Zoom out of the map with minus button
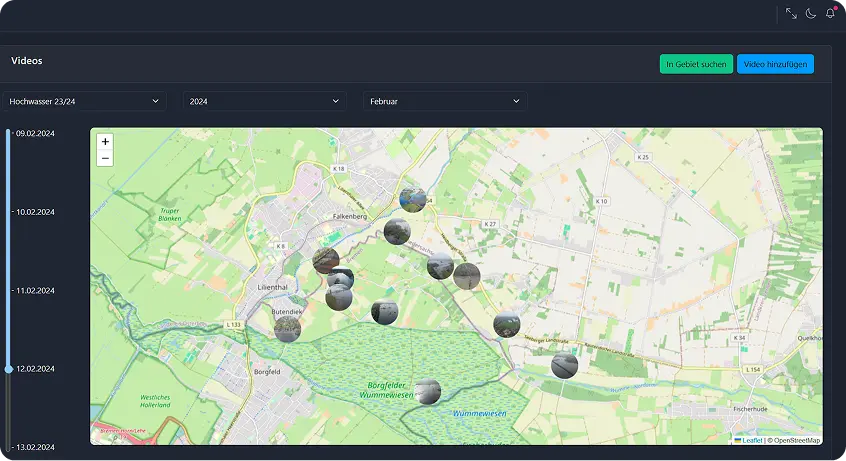The height and width of the screenshot is (461, 846). pyautogui.click(x=105, y=158)
